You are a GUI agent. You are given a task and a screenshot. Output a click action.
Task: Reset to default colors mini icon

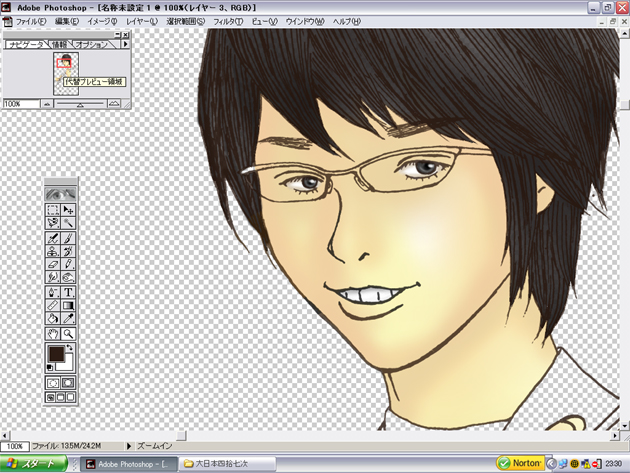click(x=50, y=367)
